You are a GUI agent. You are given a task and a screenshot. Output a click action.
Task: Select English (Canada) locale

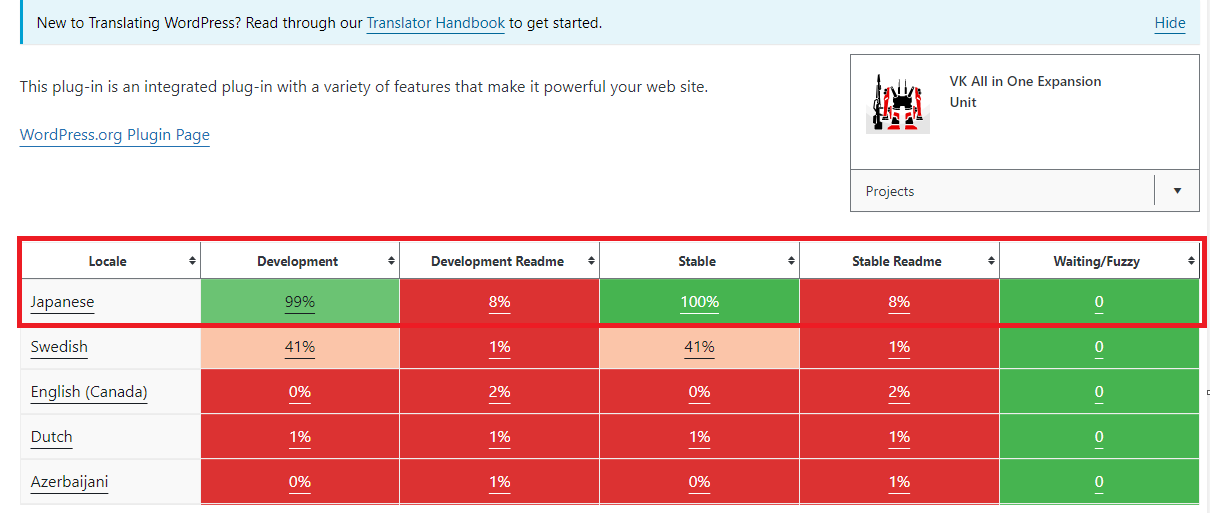(x=89, y=392)
